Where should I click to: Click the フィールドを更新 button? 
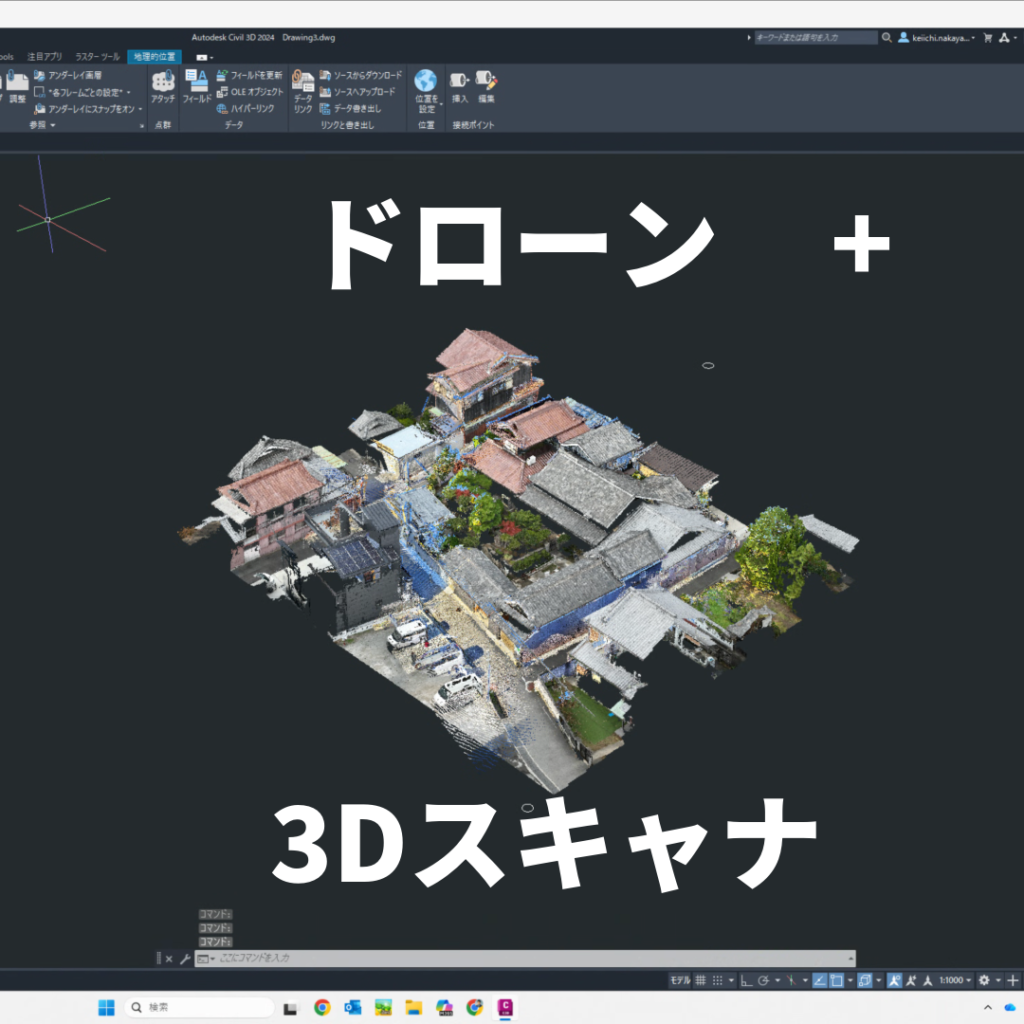coord(249,75)
